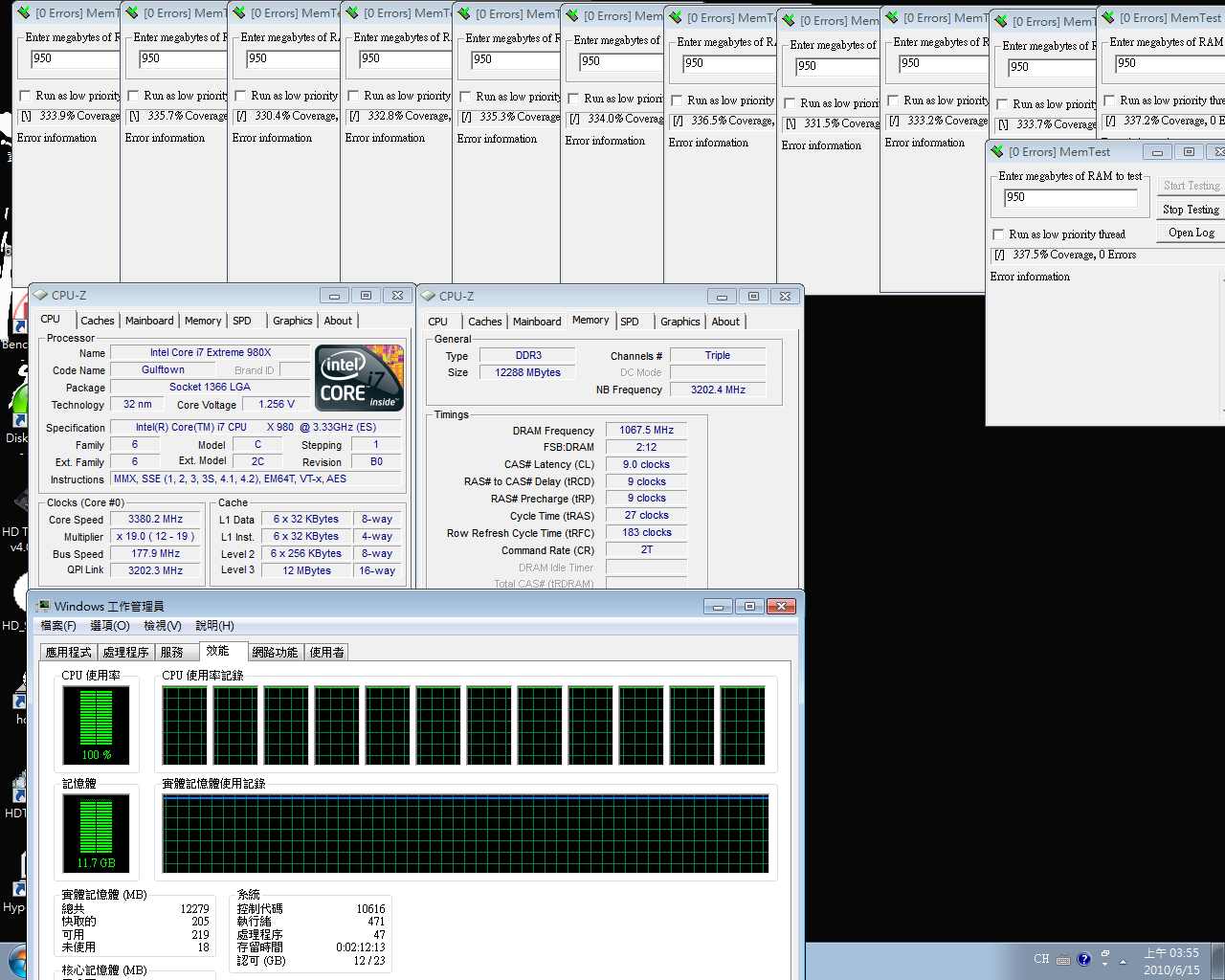Click the 950 field in the 337.2% coverage MemTest
The width and height of the screenshot is (1225, 980).
click(1169, 64)
